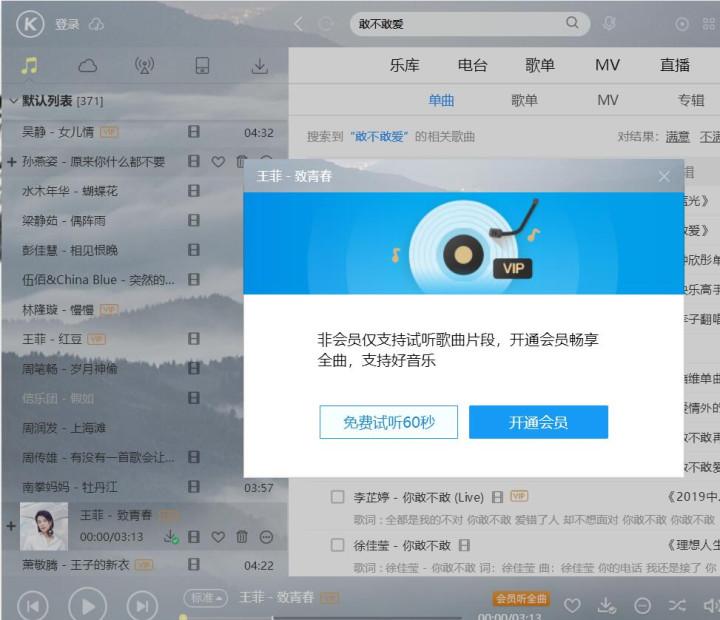
Task: Click the search box containing 敢不敢爱
Action: point(470,24)
